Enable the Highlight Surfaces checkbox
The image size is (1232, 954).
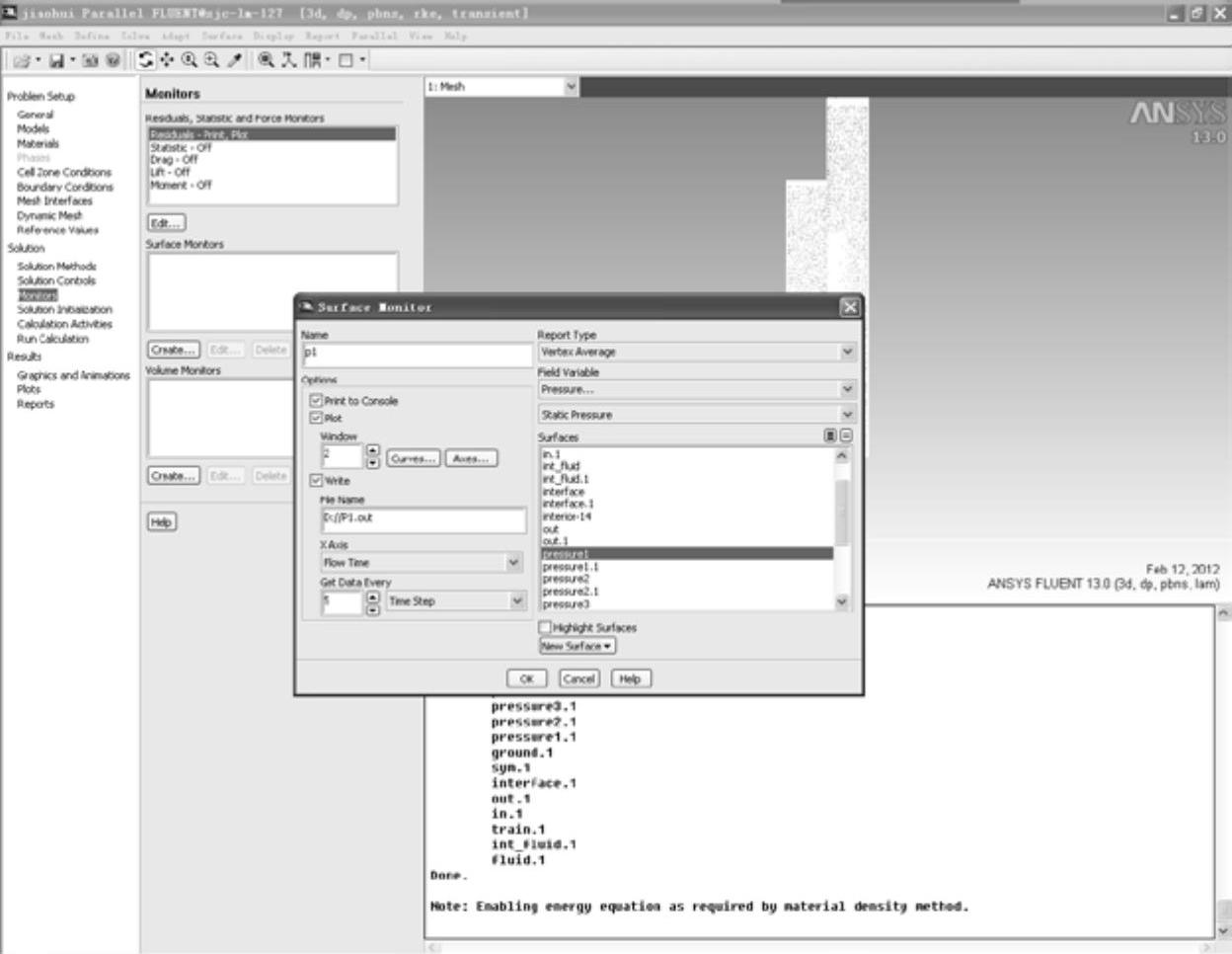click(x=544, y=627)
